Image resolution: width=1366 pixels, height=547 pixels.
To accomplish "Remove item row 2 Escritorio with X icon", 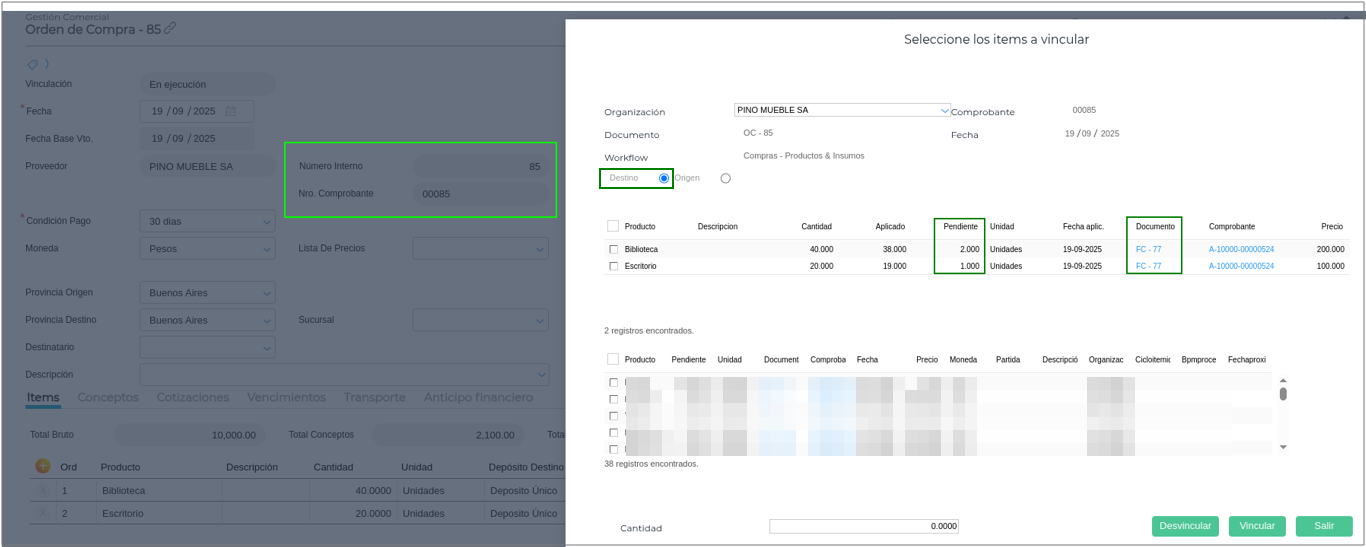I will (x=43, y=513).
